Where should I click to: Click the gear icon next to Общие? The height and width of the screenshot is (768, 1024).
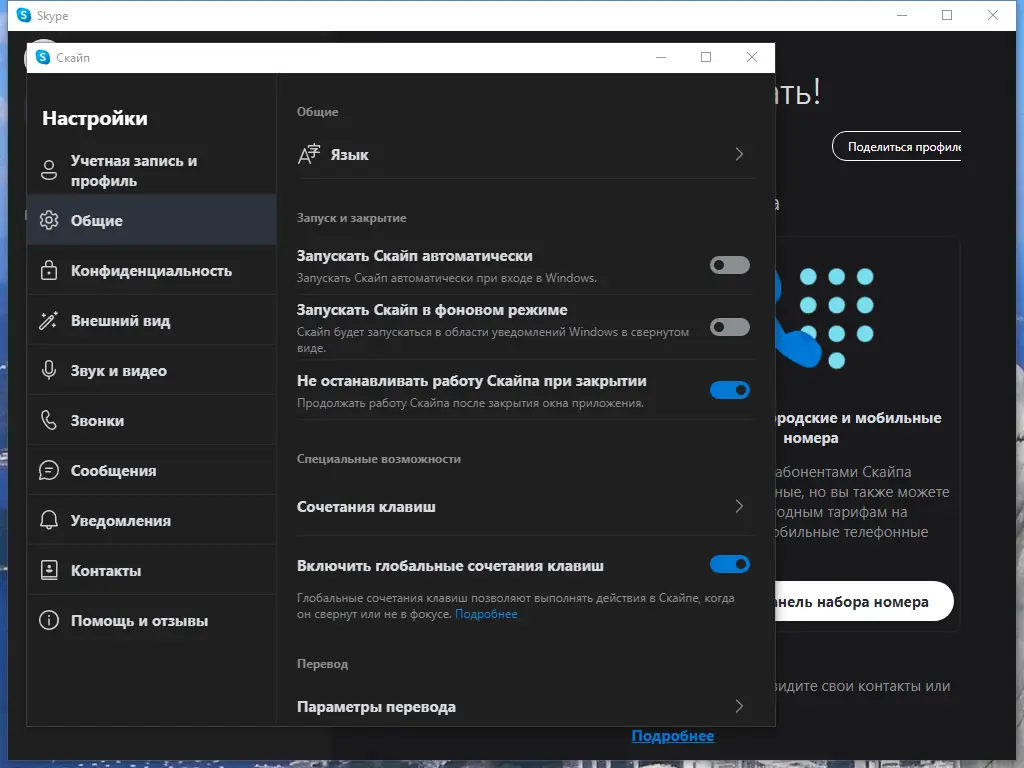48,220
